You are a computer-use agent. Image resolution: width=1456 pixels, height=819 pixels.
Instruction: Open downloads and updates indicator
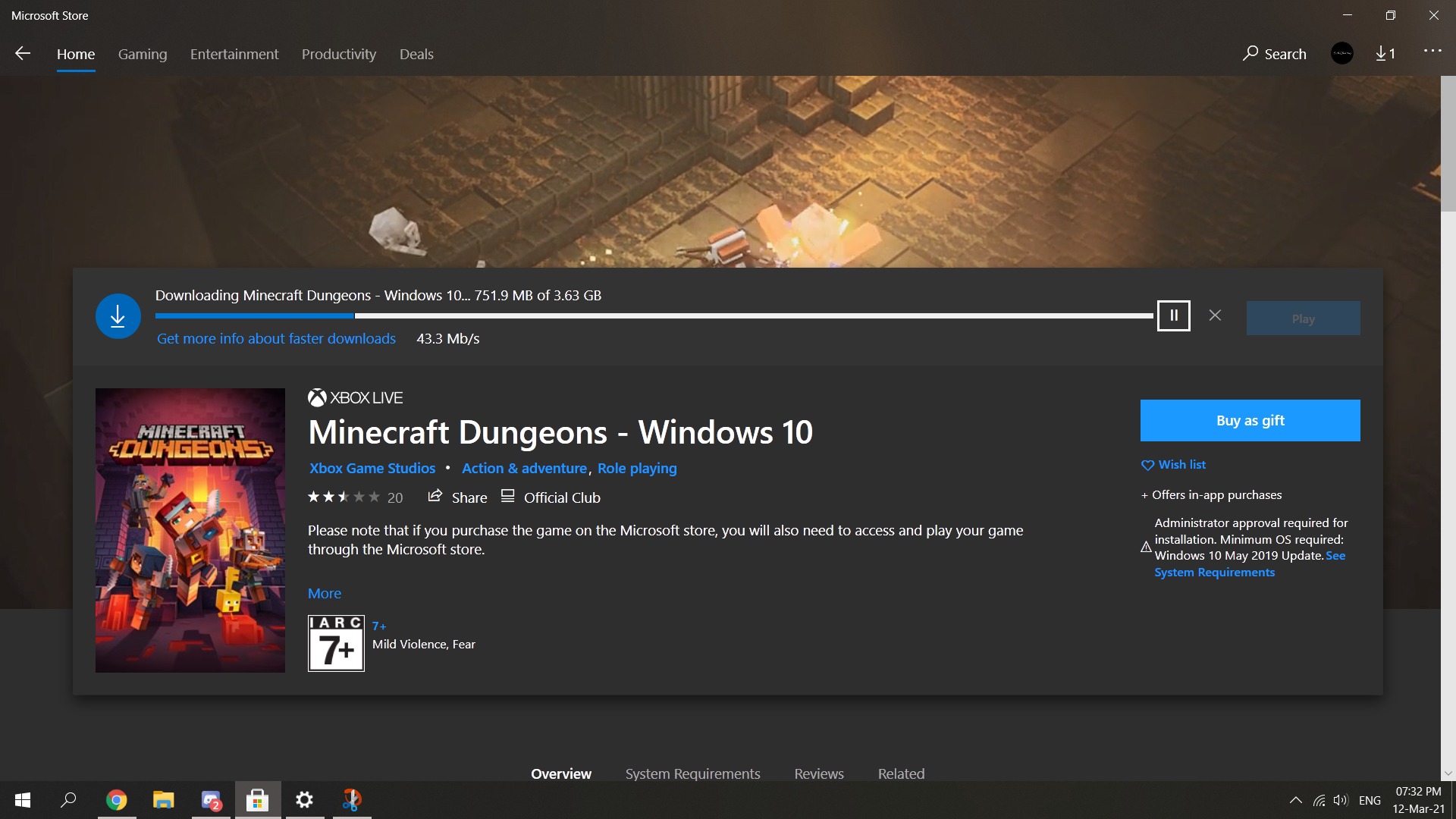[x=1385, y=53]
